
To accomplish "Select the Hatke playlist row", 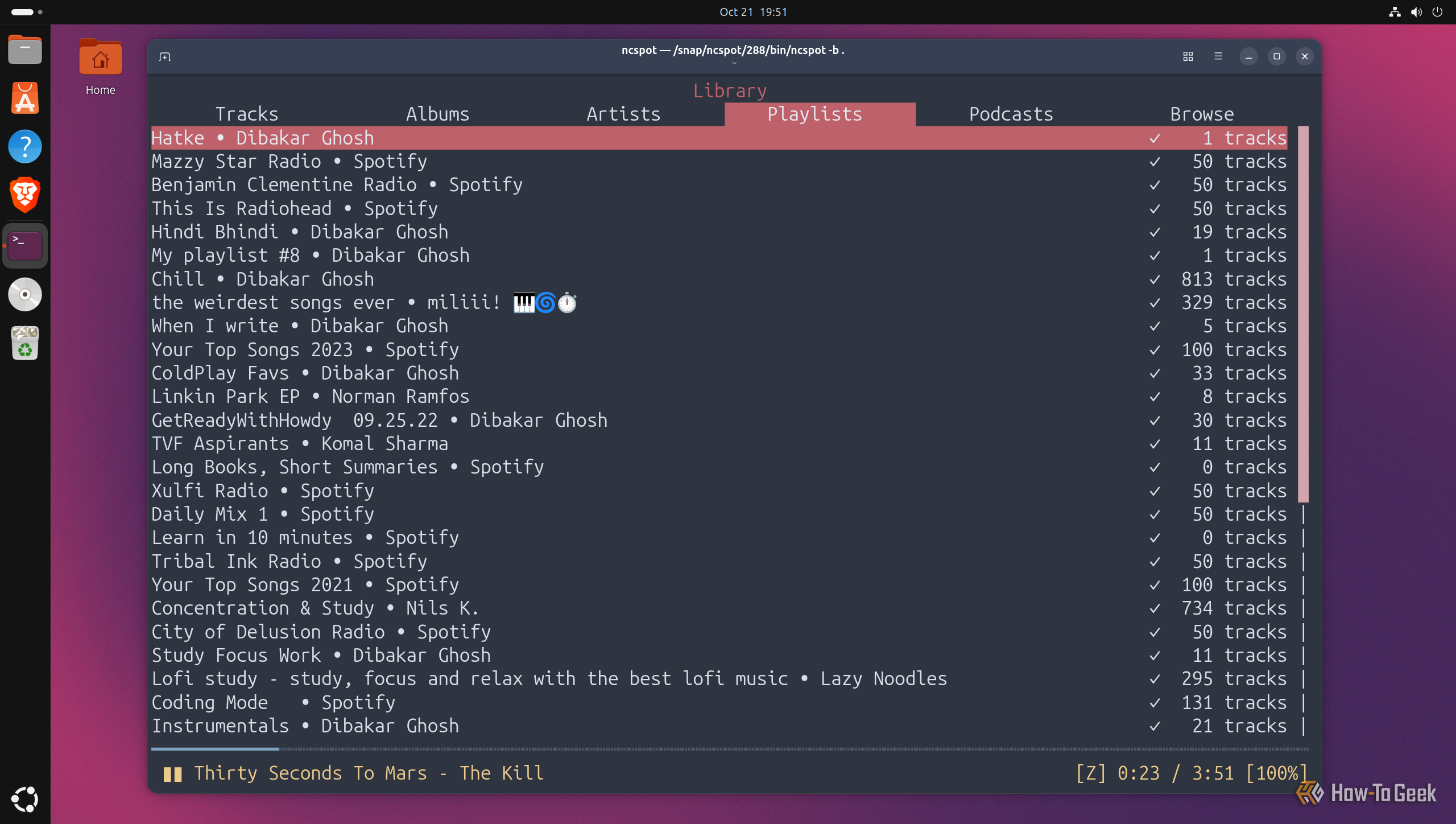I will pos(719,138).
